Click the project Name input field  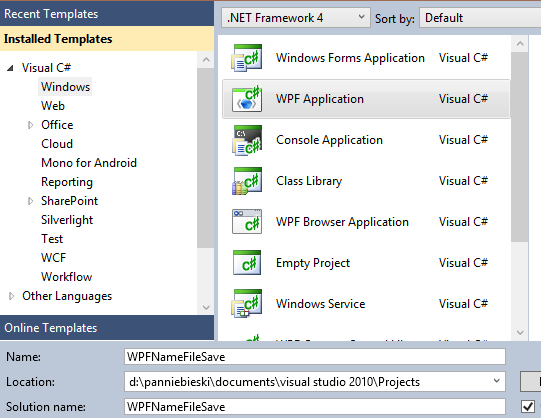tap(315, 357)
